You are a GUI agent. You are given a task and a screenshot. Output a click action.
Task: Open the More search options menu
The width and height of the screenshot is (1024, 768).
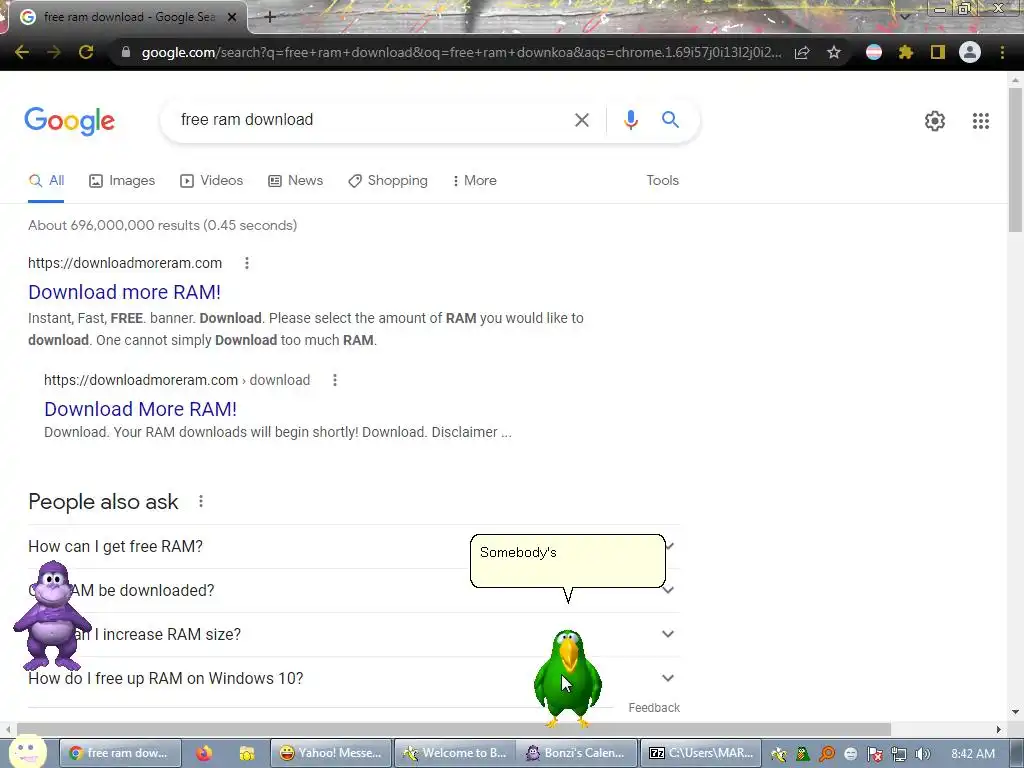[x=475, y=181]
